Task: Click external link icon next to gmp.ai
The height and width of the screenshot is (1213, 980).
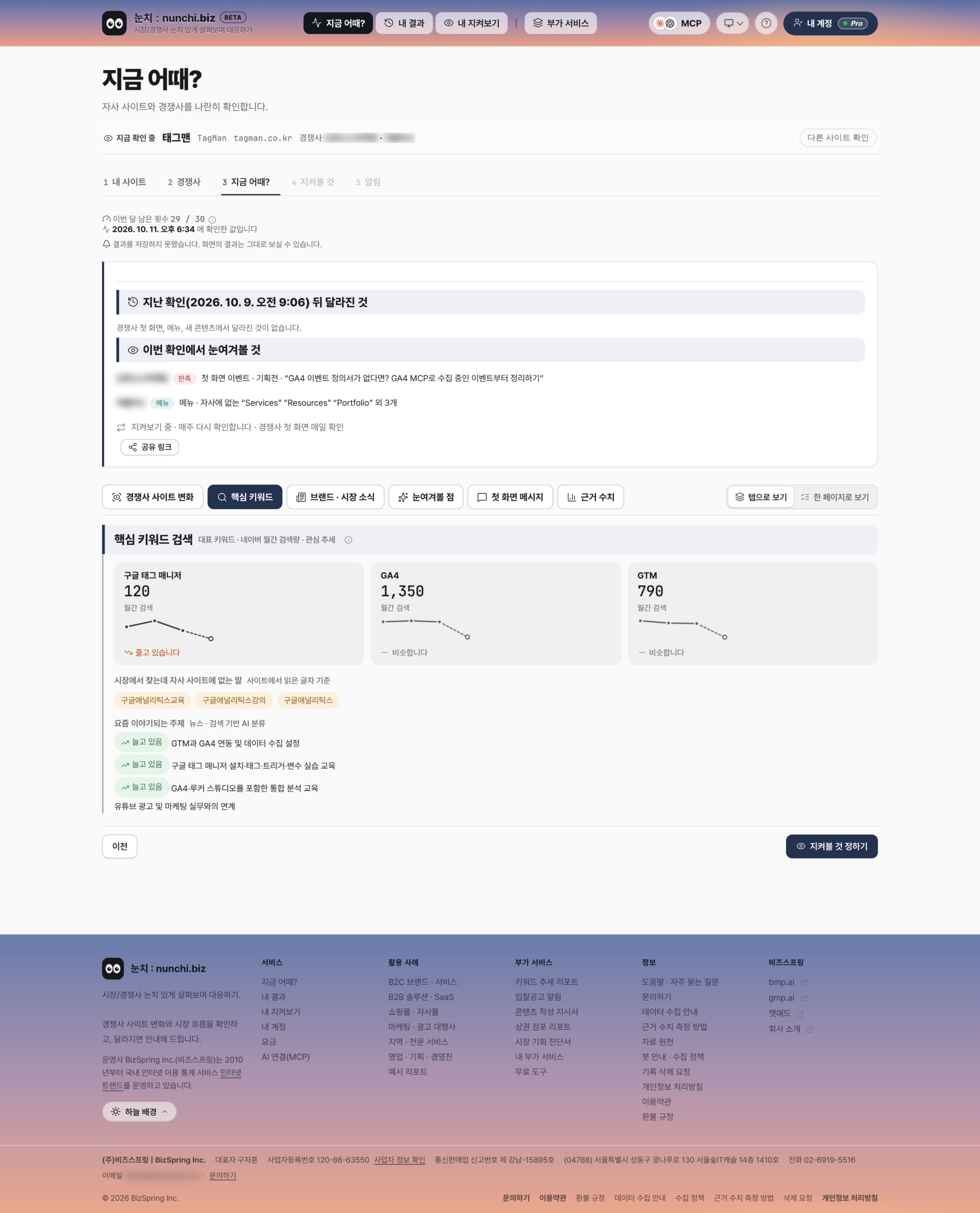Action: [804, 998]
